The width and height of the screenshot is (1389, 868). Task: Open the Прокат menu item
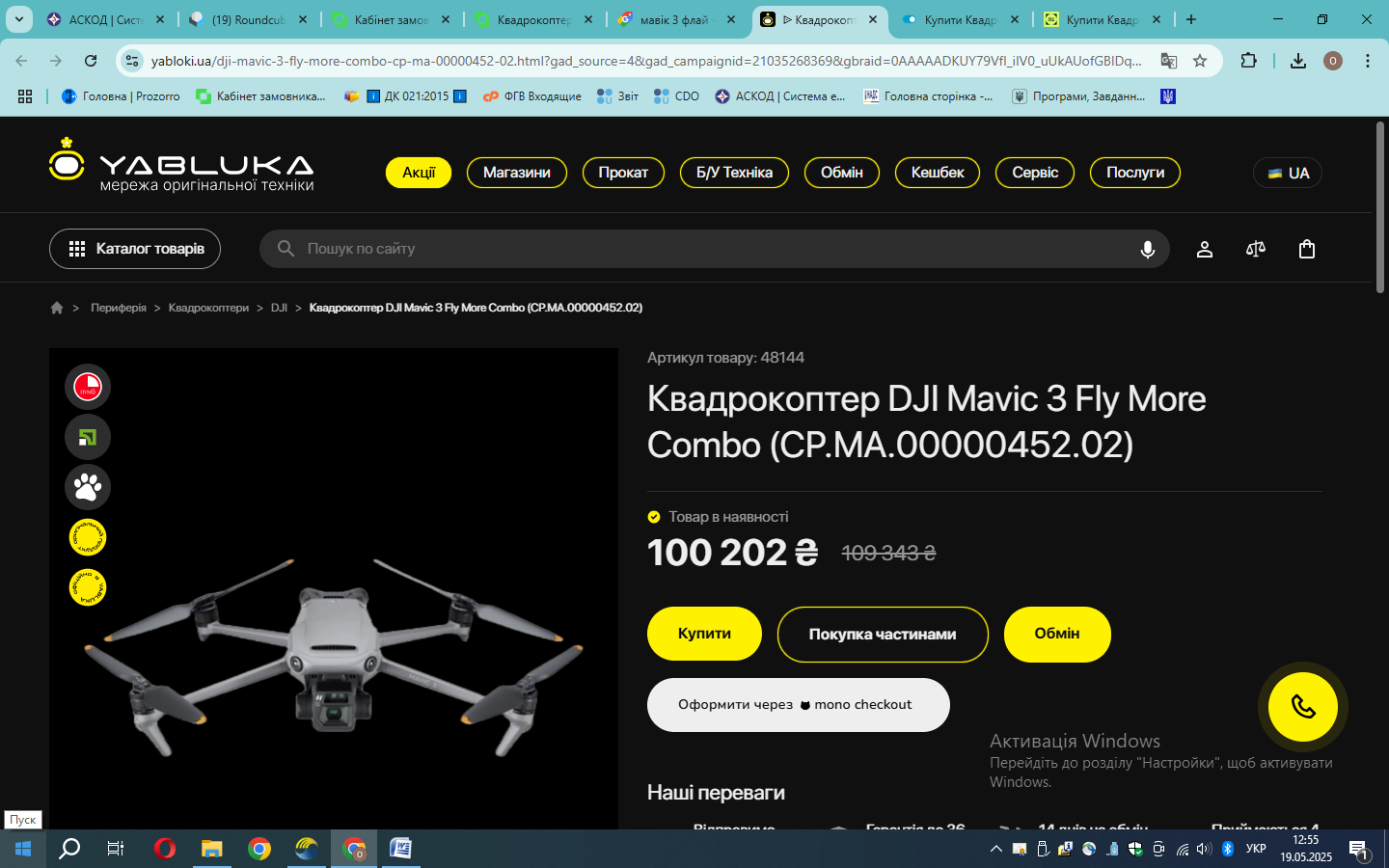[623, 173]
